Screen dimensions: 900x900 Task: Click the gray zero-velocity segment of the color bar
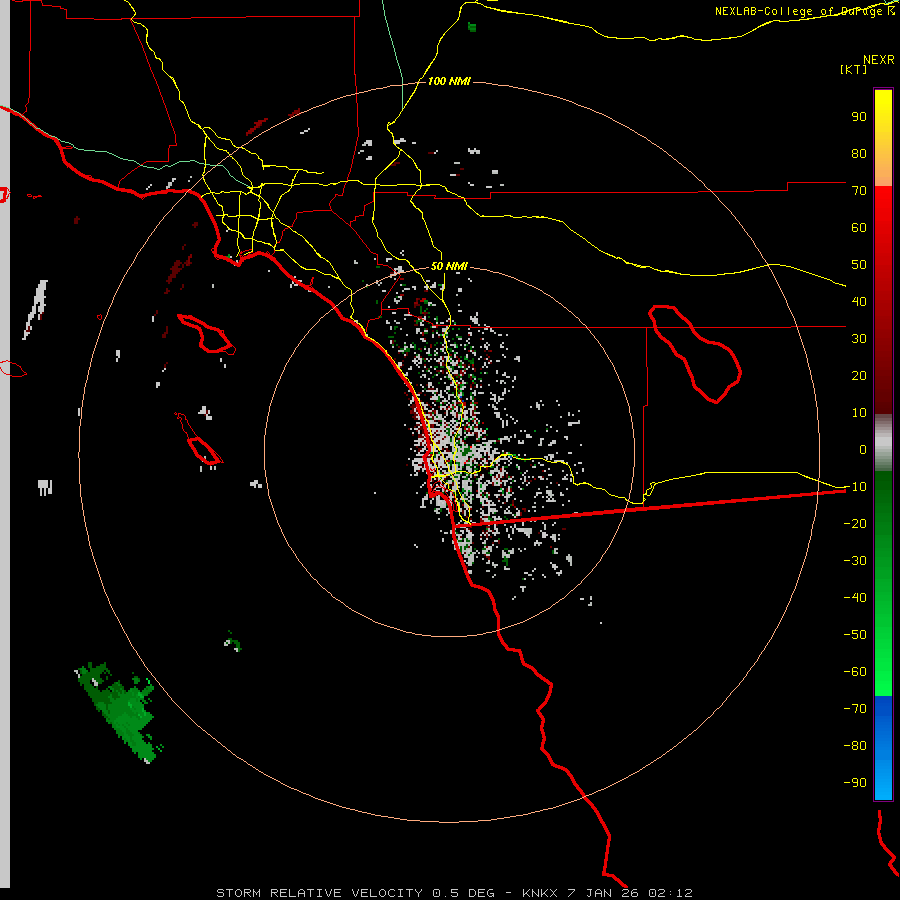pyautogui.click(x=883, y=442)
